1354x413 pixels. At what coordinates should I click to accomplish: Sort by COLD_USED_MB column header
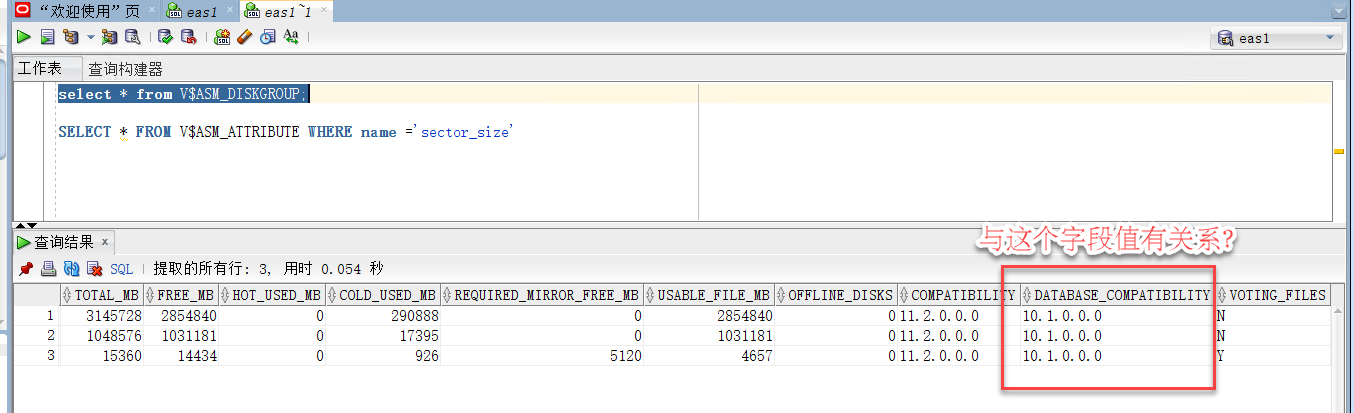point(382,295)
